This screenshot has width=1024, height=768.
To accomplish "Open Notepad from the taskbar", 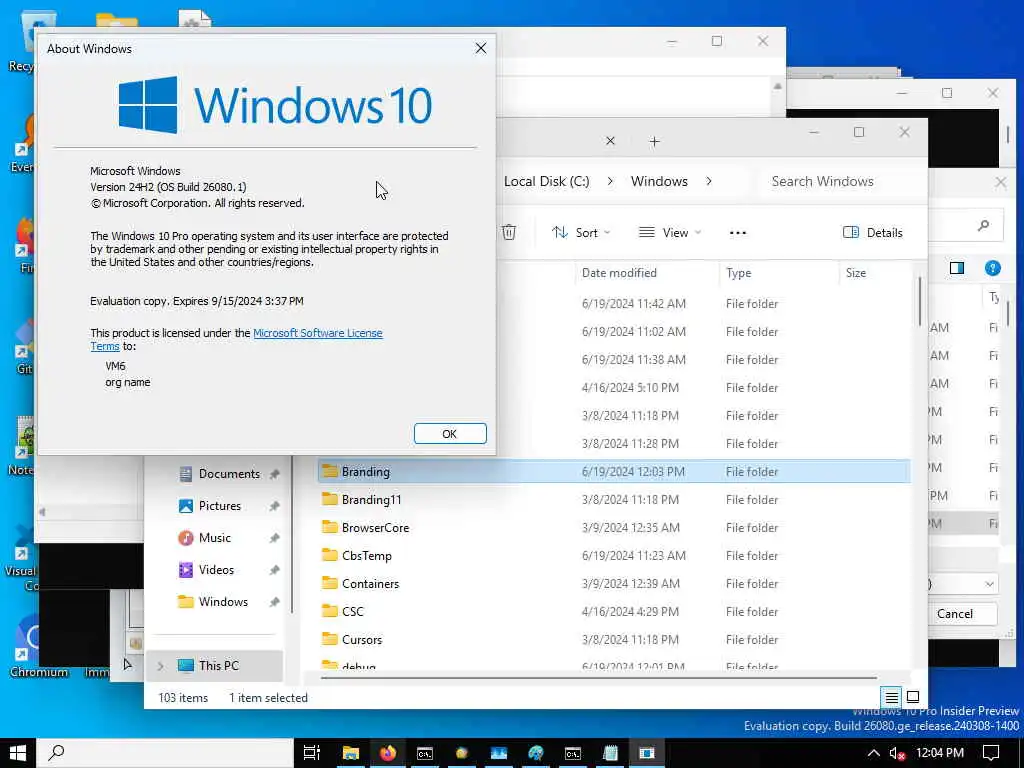I will click(x=610, y=753).
